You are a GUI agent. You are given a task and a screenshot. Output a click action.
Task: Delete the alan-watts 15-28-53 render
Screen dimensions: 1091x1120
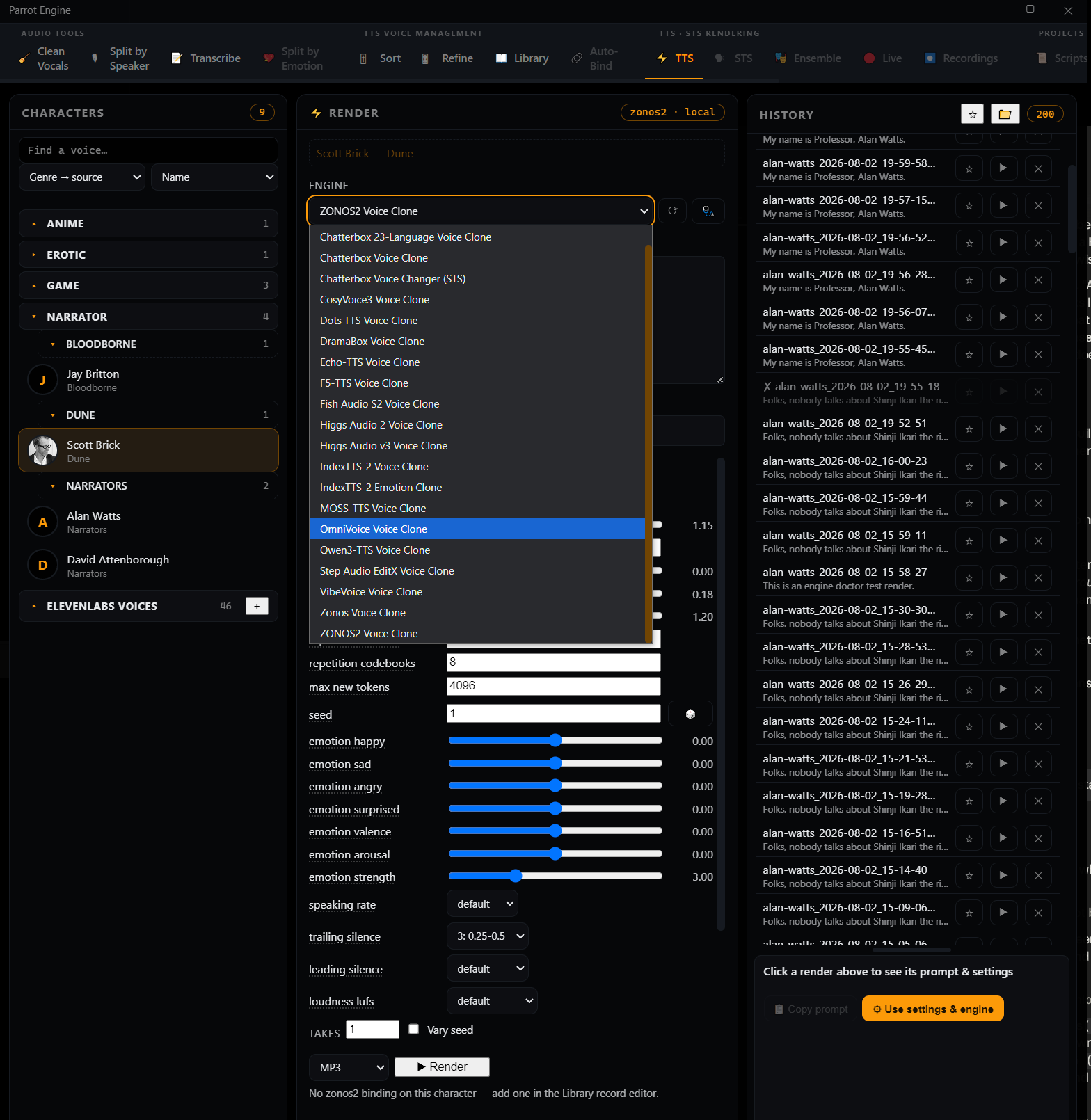click(x=1038, y=652)
